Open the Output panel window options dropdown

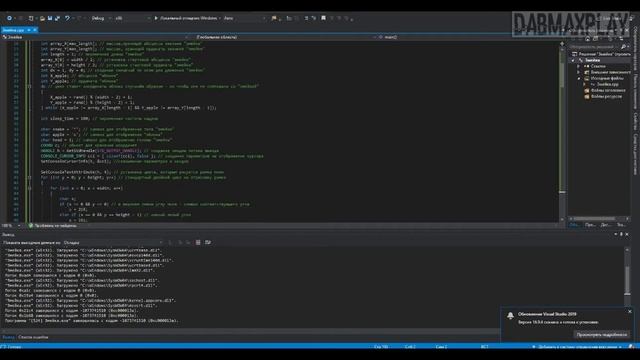click(x=616, y=234)
